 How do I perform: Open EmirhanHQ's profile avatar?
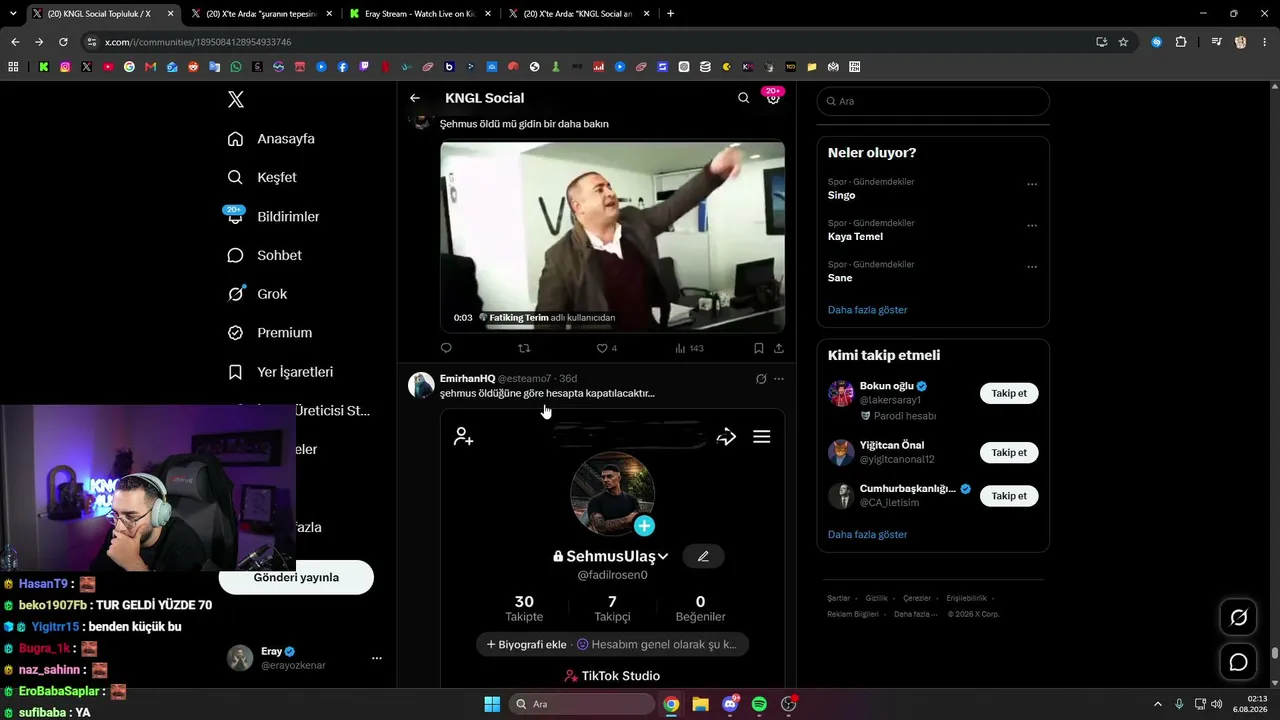click(x=421, y=385)
